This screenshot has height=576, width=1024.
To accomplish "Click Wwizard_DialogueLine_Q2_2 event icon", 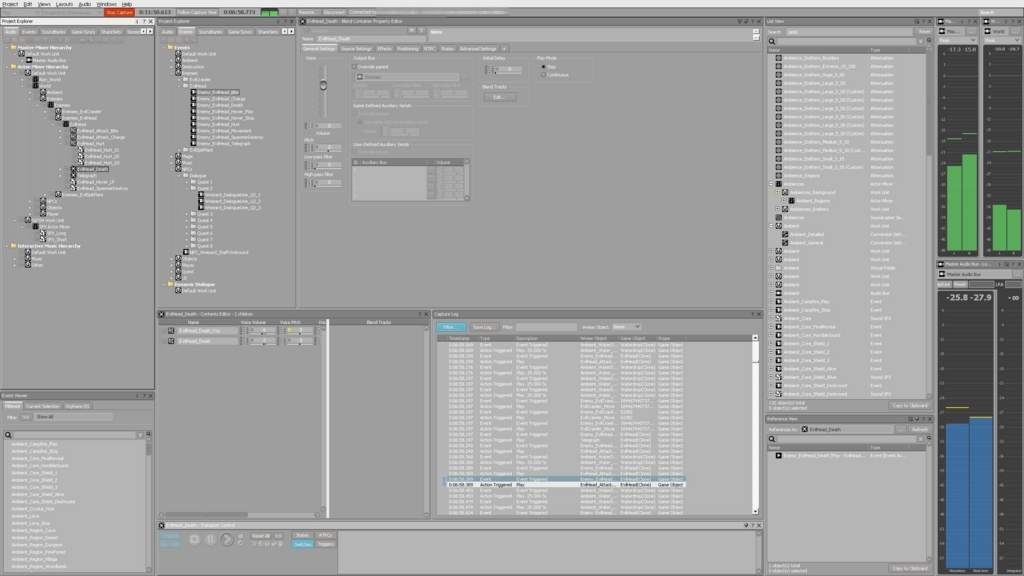I will tap(201, 201).
